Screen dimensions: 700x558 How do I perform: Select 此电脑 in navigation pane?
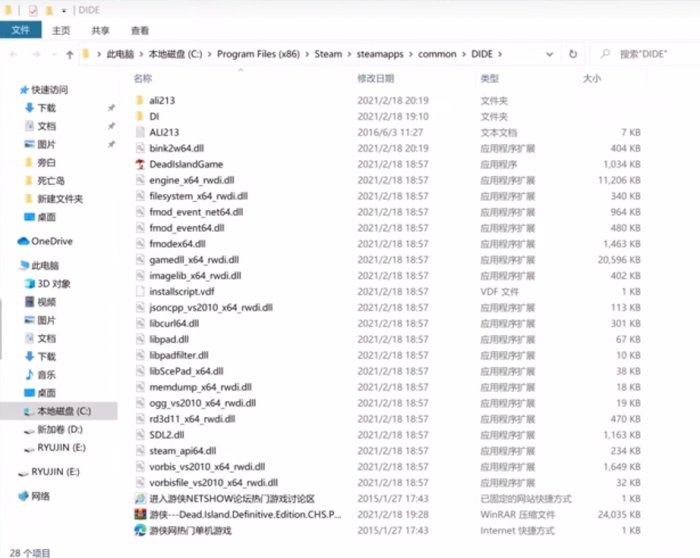point(45,266)
